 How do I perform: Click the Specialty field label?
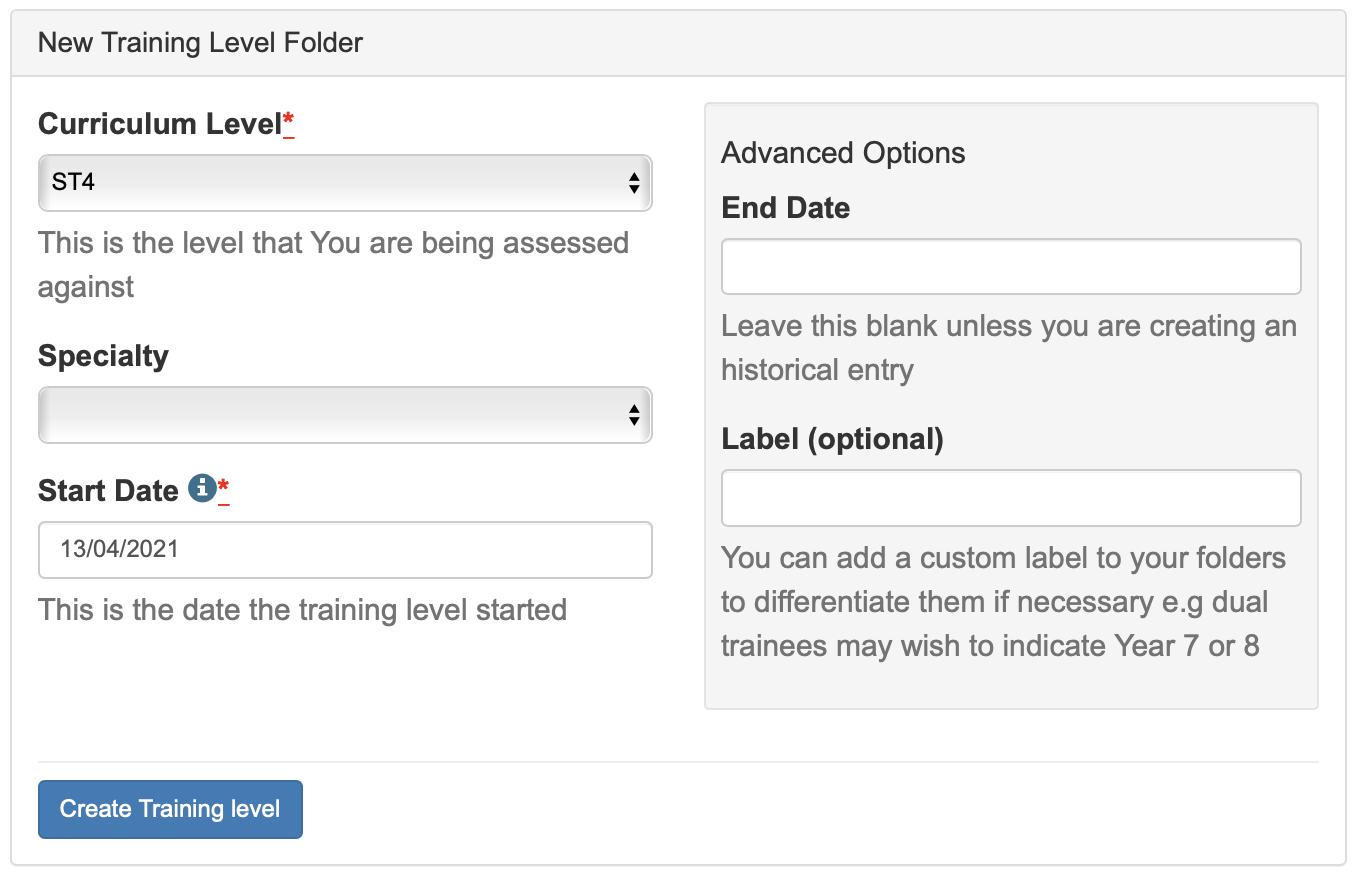[103, 356]
